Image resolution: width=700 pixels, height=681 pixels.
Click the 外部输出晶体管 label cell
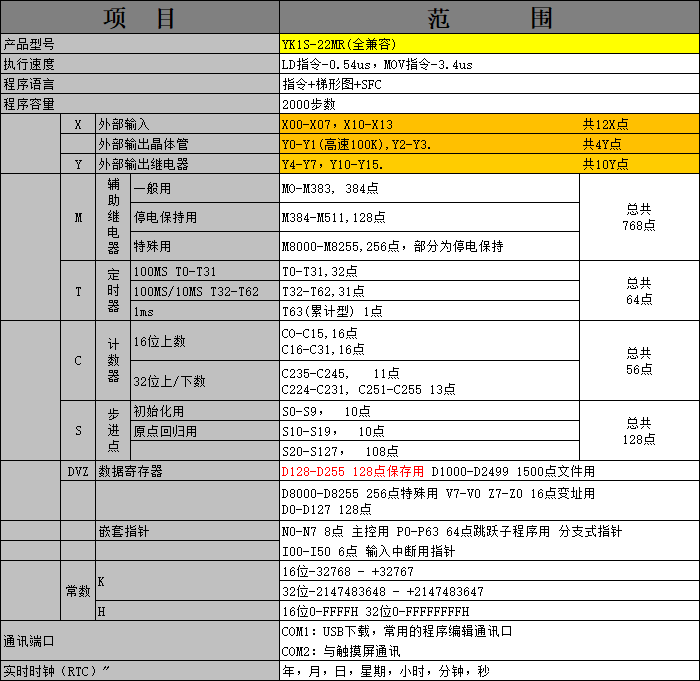point(187,144)
